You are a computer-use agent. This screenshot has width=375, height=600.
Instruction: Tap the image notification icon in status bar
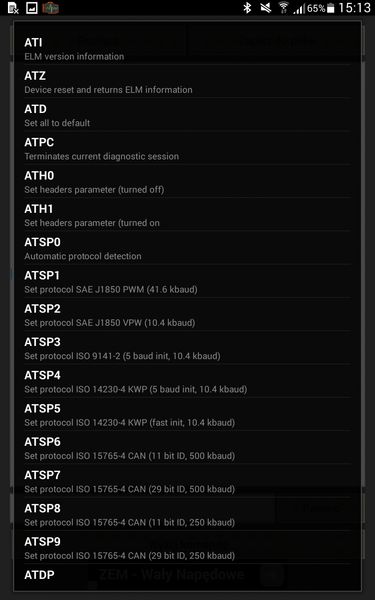click(x=31, y=8)
